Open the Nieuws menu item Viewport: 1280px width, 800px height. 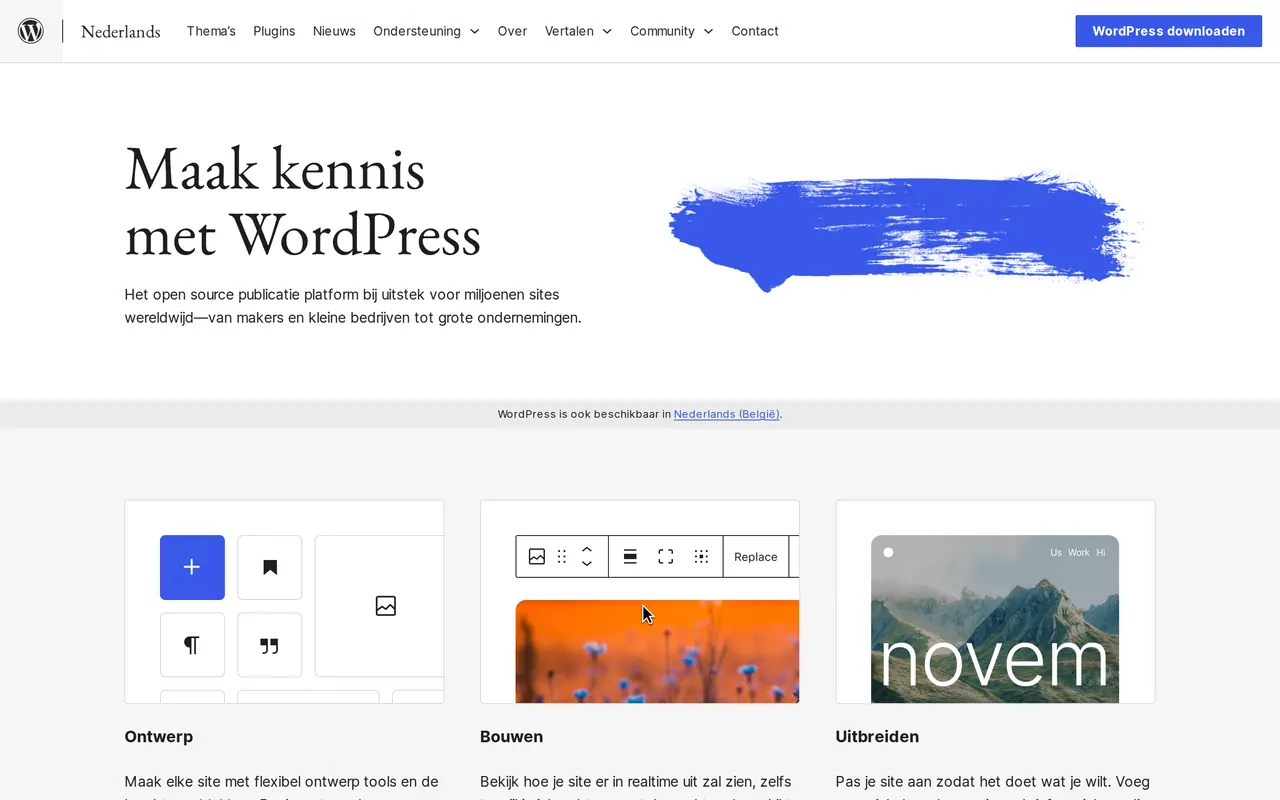[334, 31]
